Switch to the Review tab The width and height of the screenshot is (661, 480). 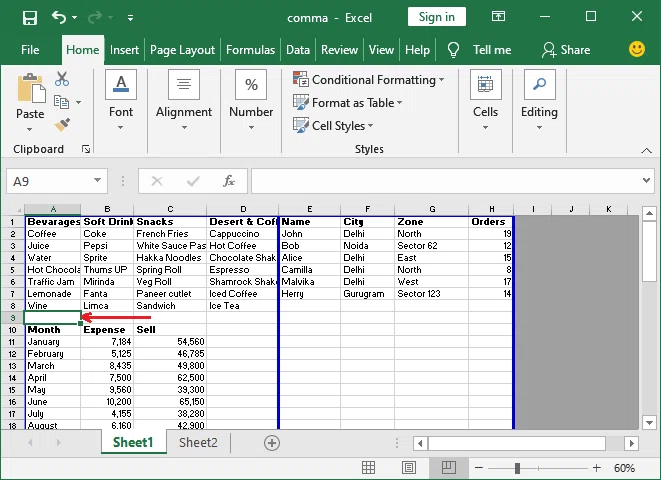[339, 50]
